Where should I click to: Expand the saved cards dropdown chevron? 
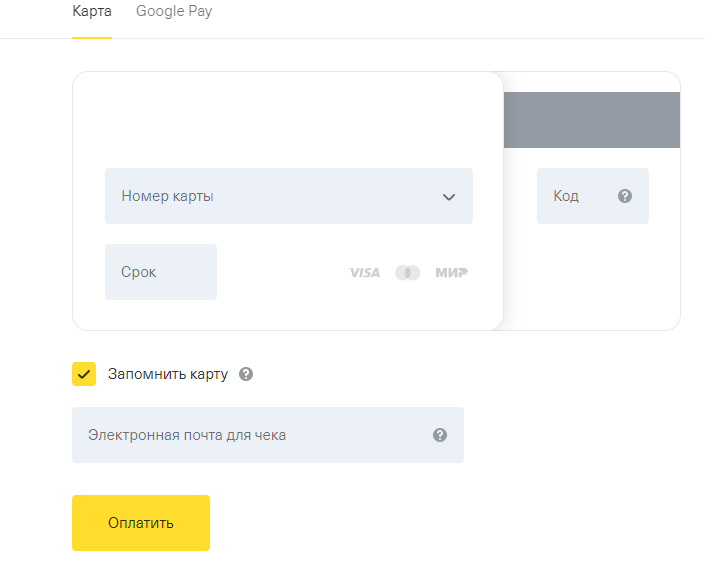[449, 197]
